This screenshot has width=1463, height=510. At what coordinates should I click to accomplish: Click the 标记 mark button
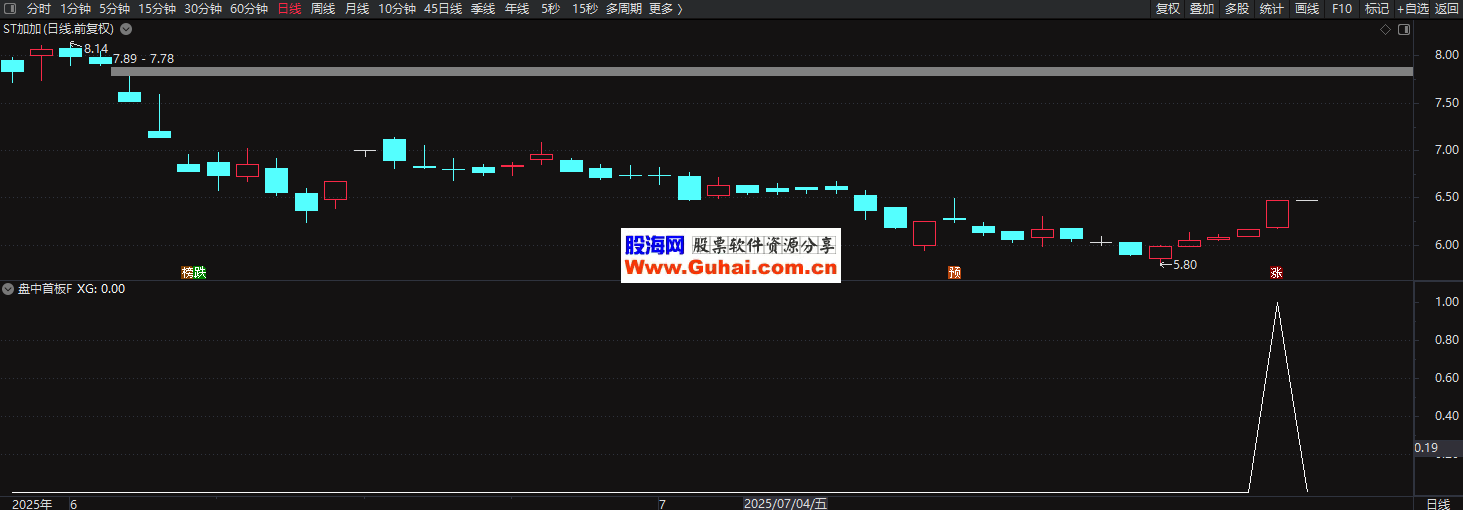tap(1377, 8)
